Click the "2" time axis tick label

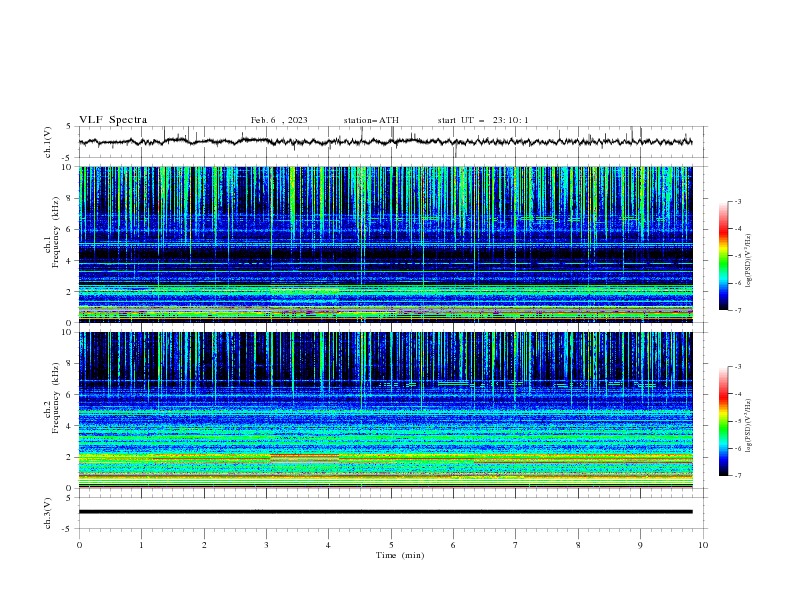click(x=204, y=545)
